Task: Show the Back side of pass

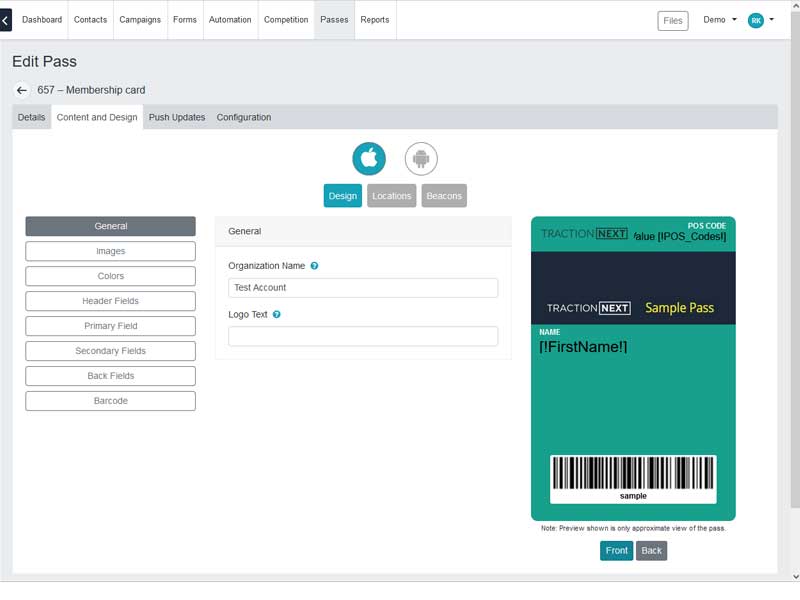Action: point(651,551)
